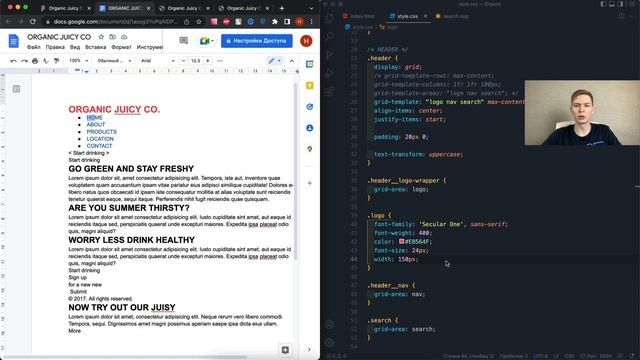Viewport: 640px width, 360px height.
Task: Collapse the Docs menus with chevron
Action: [292, 61]
